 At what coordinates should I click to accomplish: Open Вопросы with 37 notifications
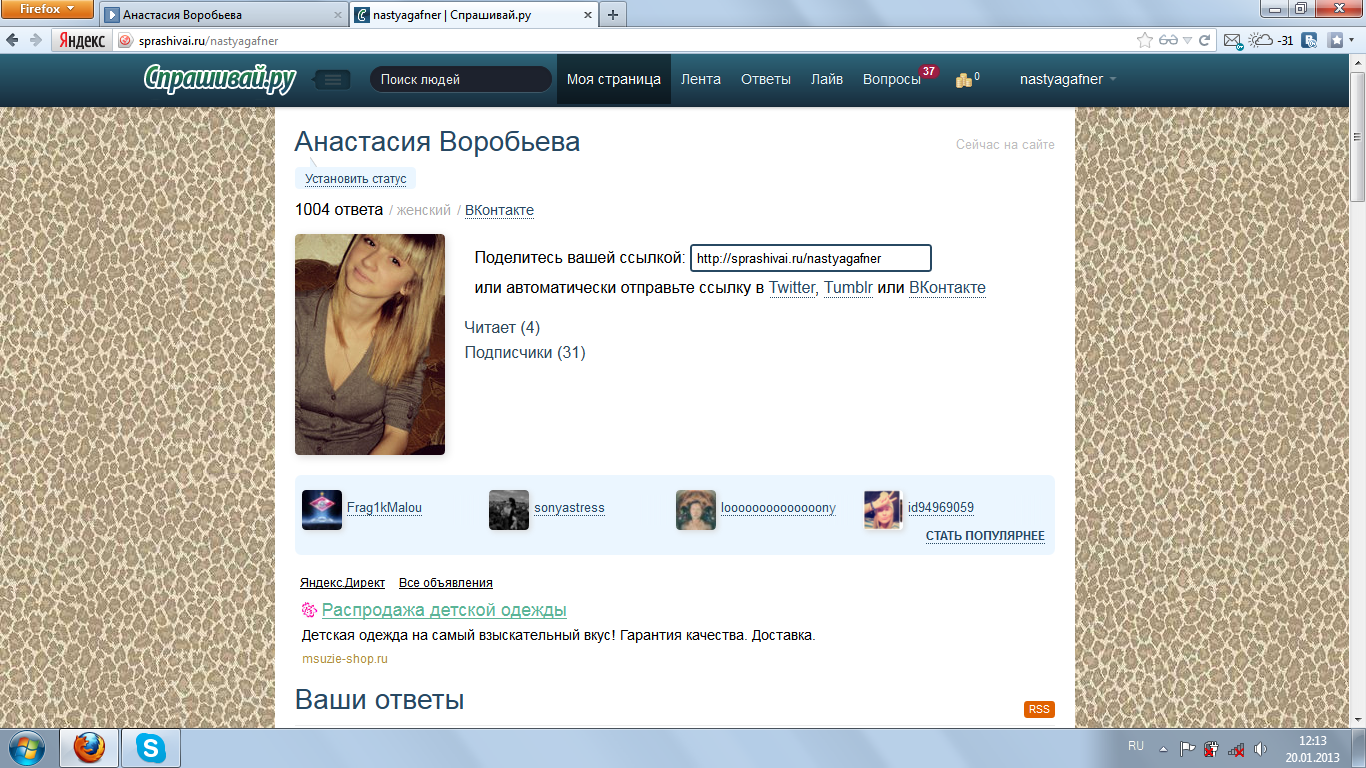pos(892,80)
